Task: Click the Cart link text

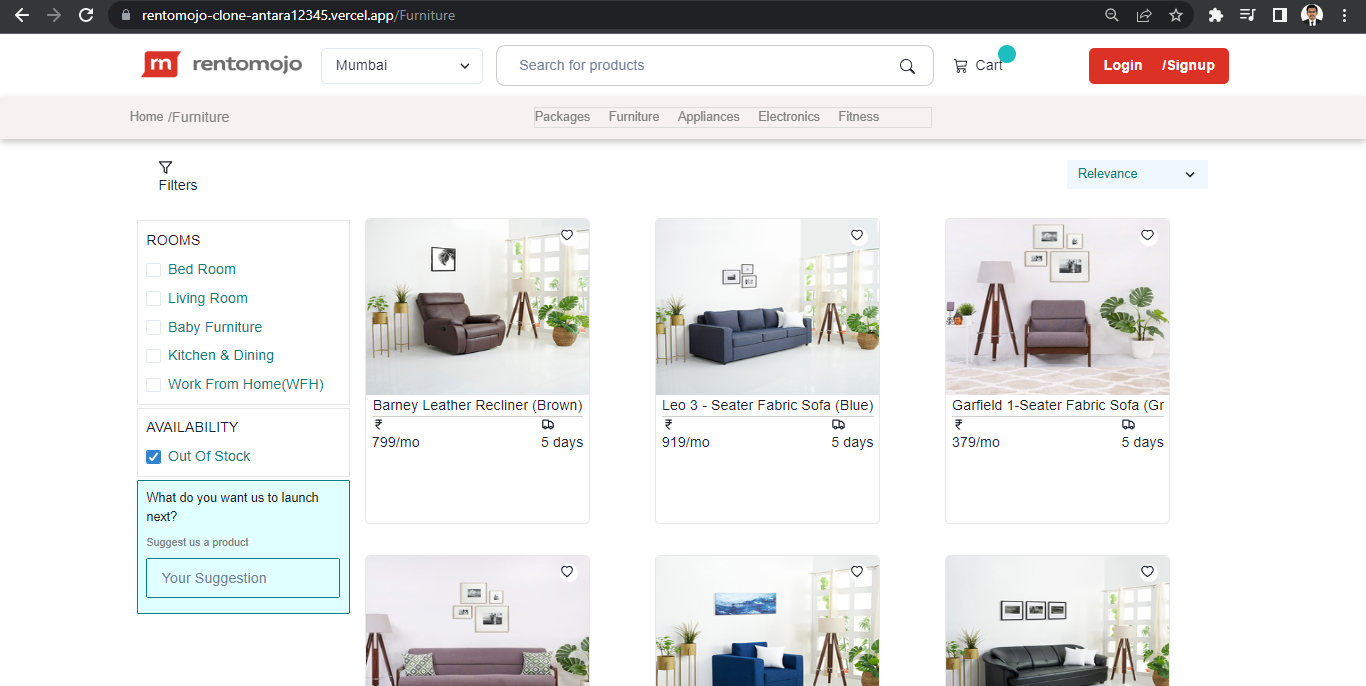Action: click(989, 65)
